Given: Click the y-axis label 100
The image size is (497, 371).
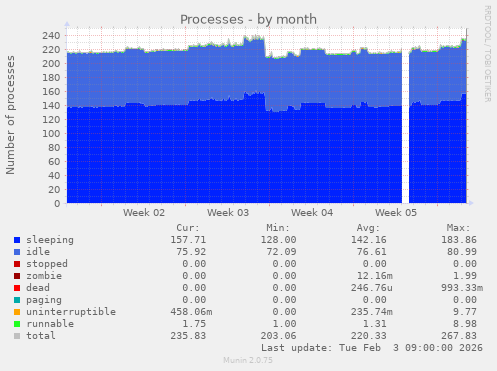Looking at the screenshot, I should pyautogui.click(x=51, y=133).
